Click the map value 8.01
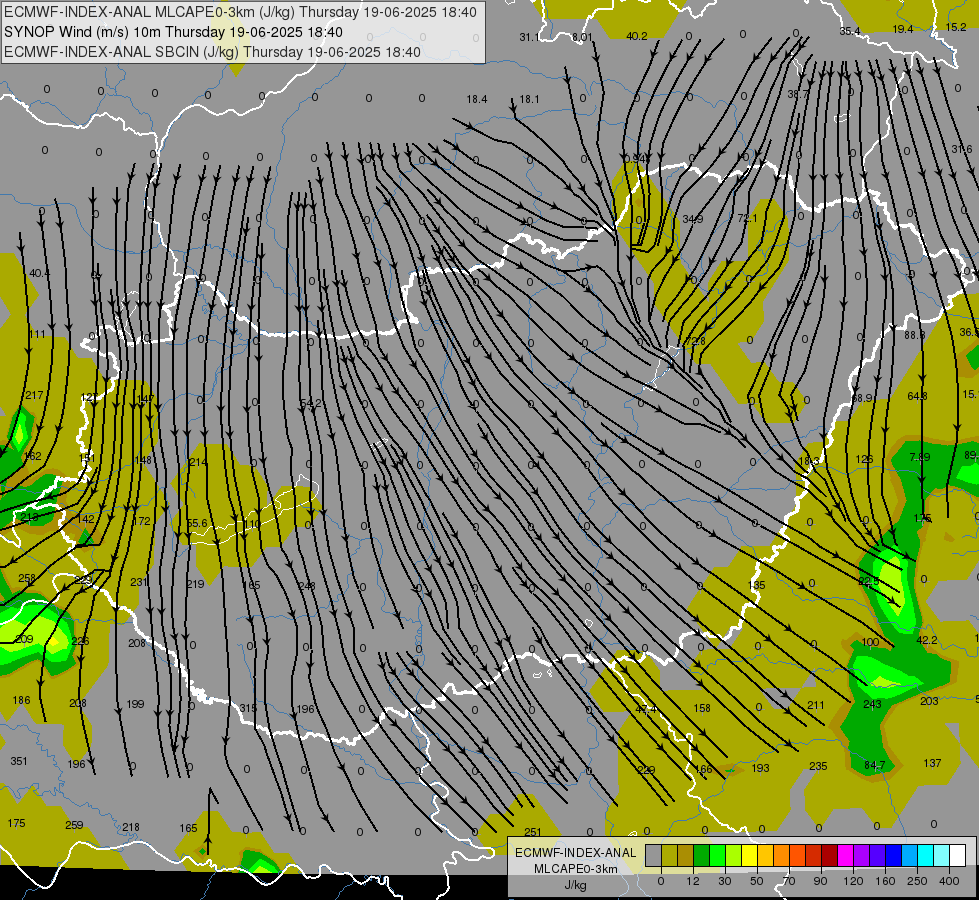Image resolution: width=979 pixels, height=900 pixels. click(582, 37)
